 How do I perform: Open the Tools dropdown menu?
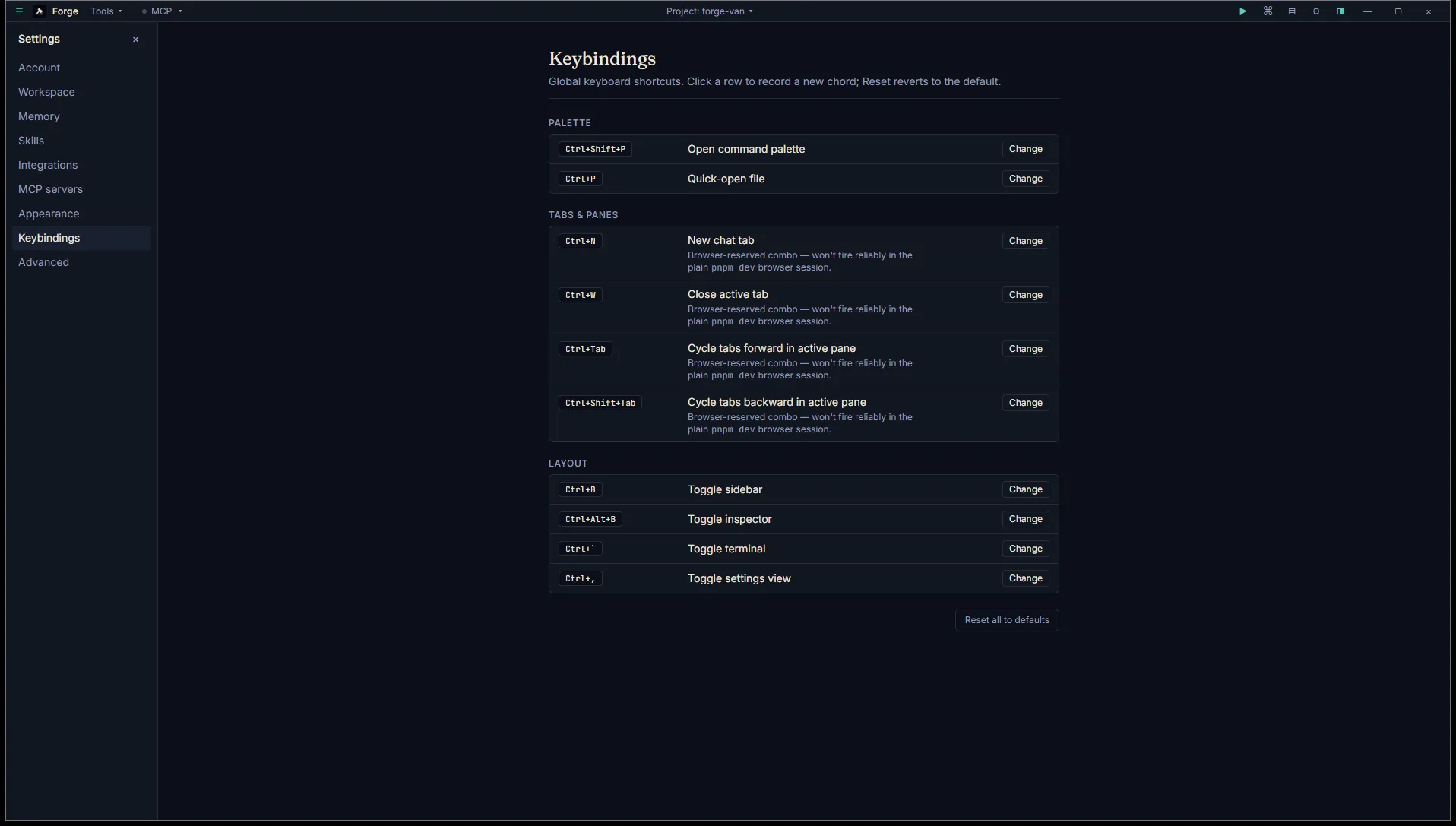click(106, 11)
